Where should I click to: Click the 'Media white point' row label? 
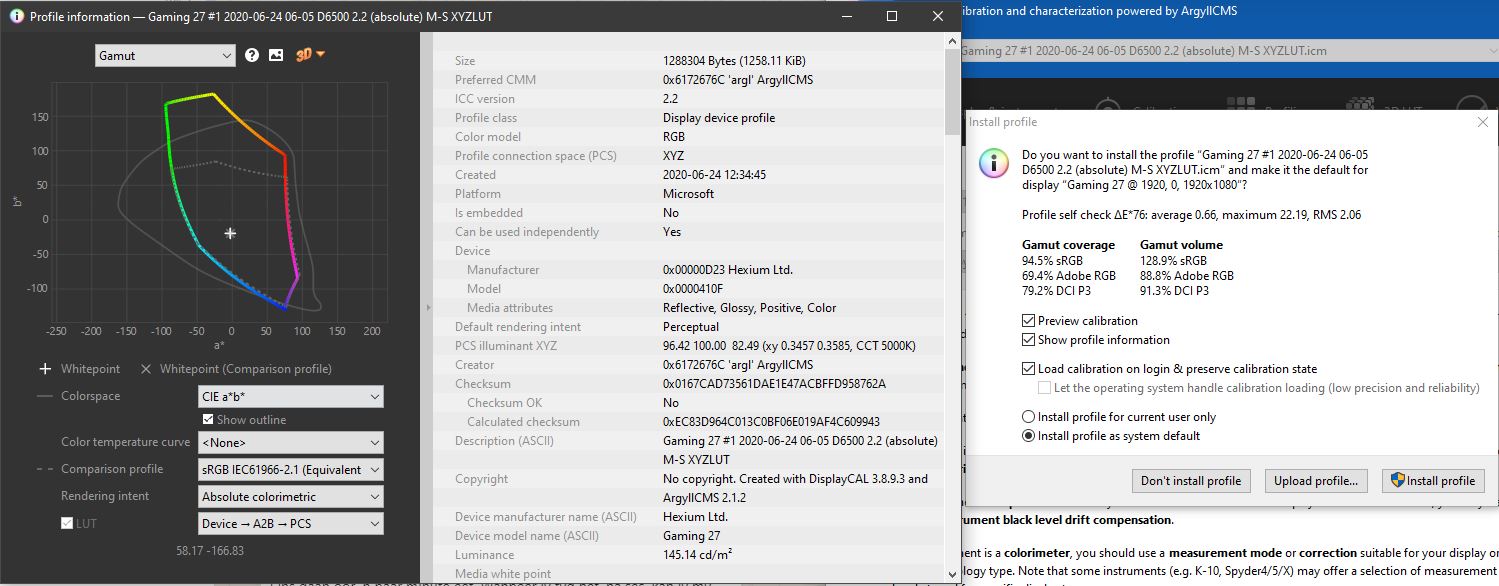pos(503,573)
